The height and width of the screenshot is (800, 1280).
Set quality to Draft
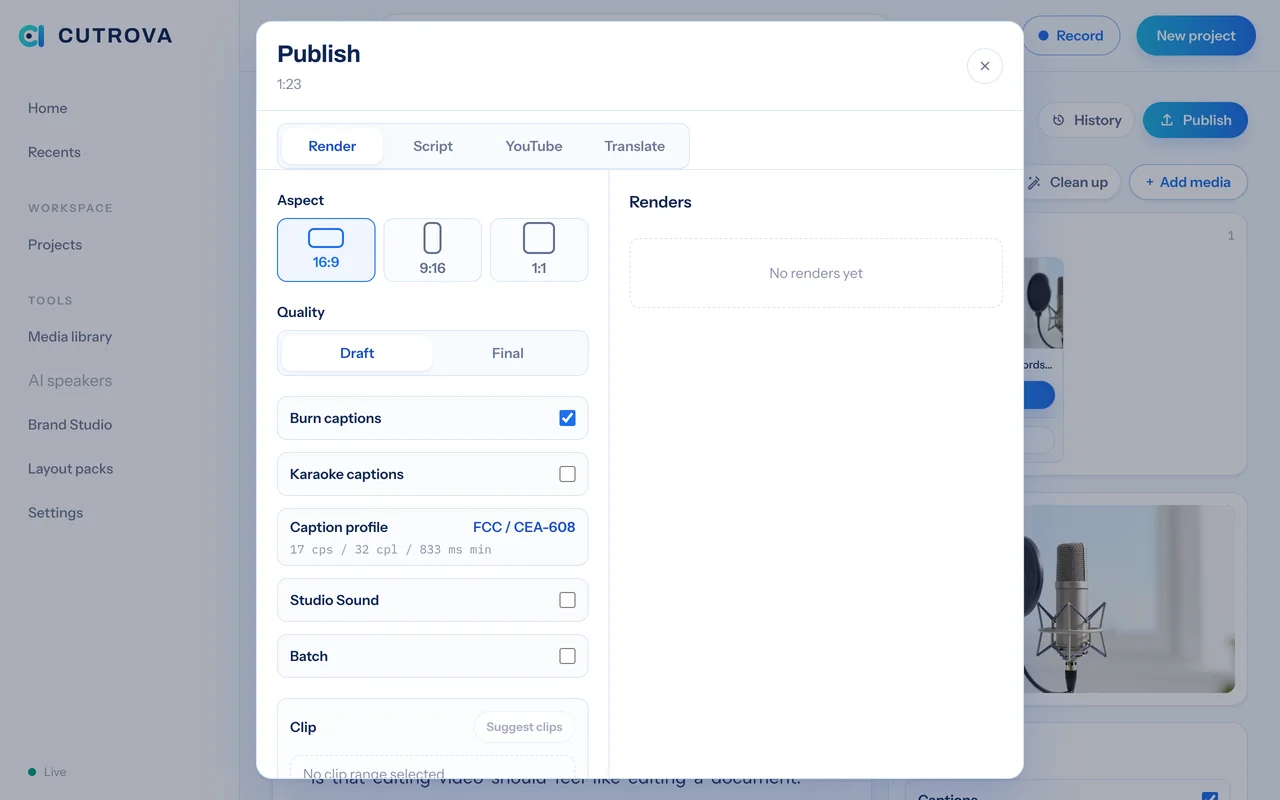357,353
